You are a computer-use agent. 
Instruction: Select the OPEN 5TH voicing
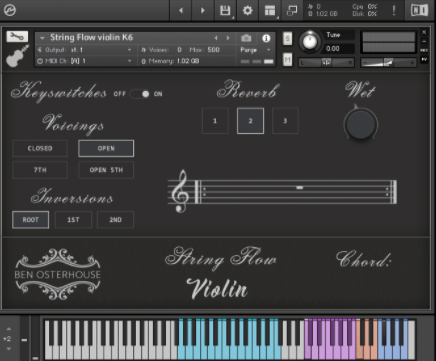[x=106, y=170]
